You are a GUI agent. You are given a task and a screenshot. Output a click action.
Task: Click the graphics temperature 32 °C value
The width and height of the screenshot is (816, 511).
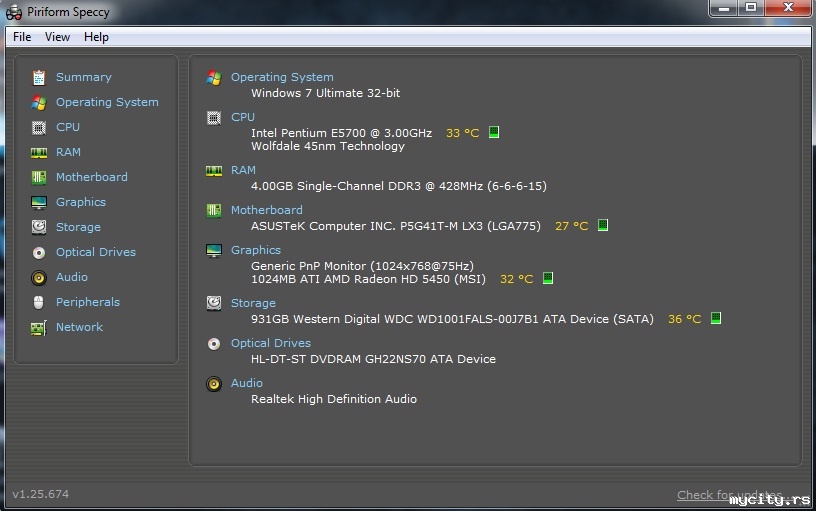click(516, 279)
